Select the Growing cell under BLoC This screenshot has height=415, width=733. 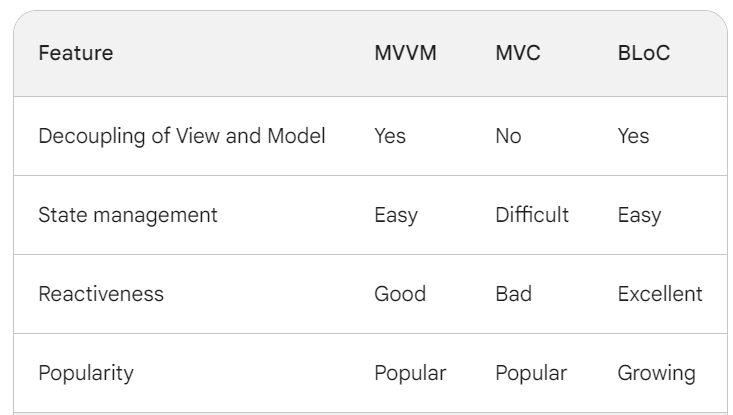tap(657, 373)
